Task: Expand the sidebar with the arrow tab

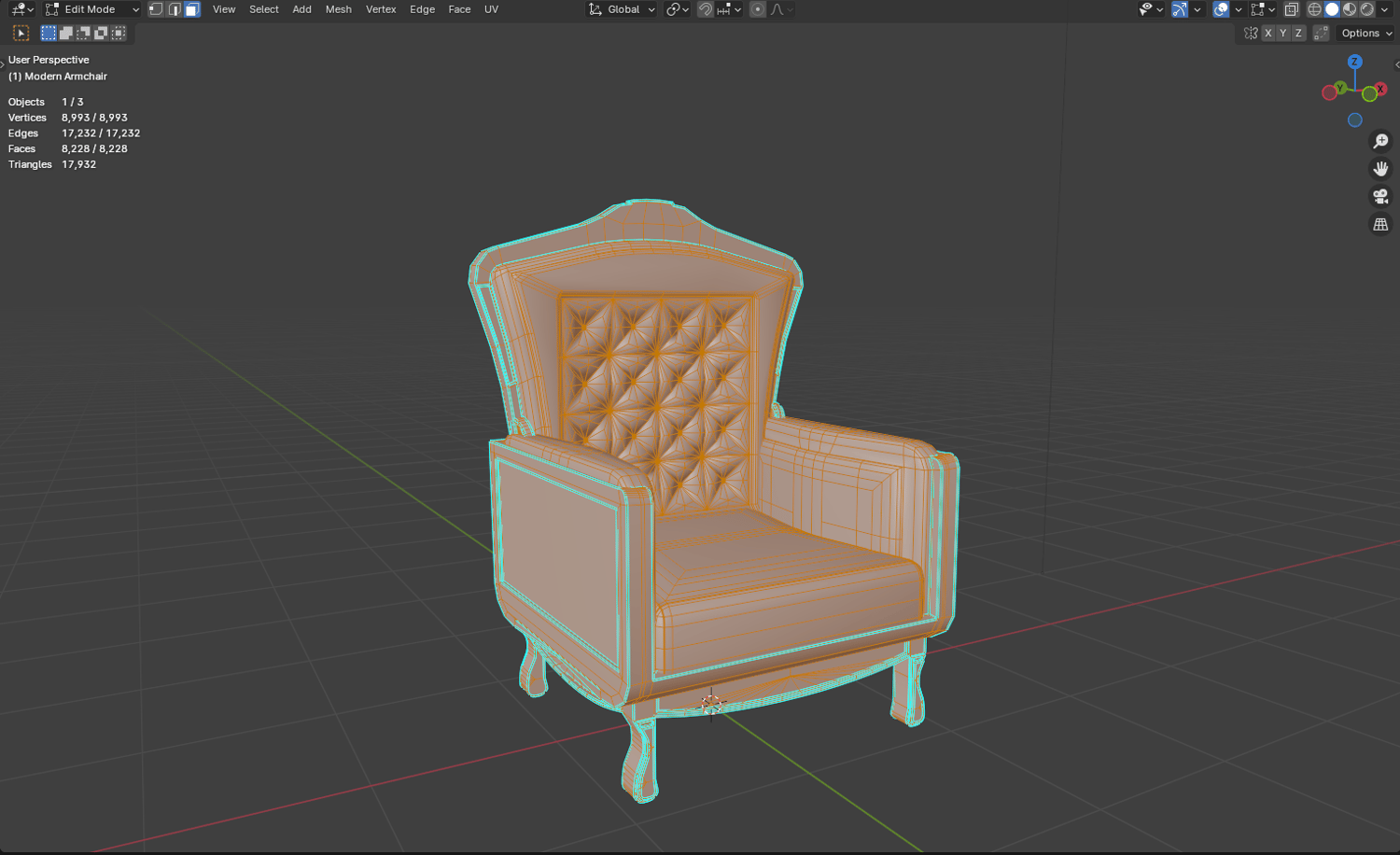Action: [x=1396, y=64]
